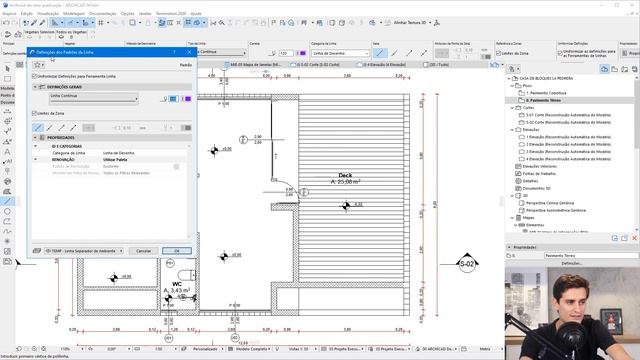
Task: Select single line geometry in the Info Box
Action: [380, 53]
